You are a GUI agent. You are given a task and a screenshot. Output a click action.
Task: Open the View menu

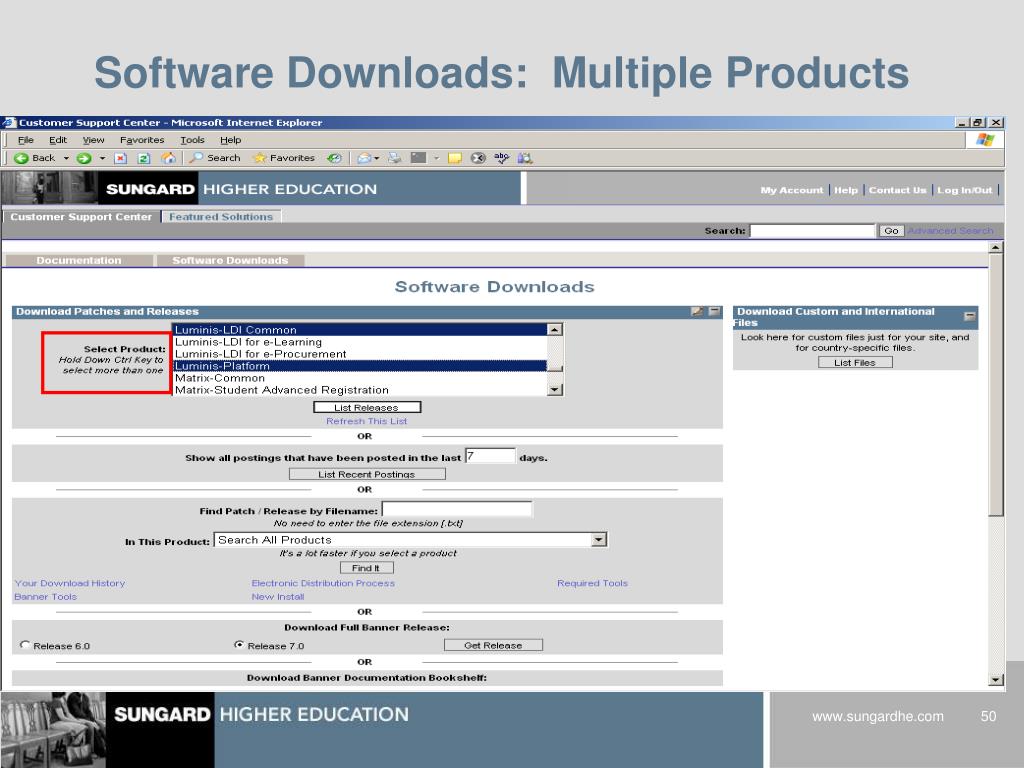(93, 140)
